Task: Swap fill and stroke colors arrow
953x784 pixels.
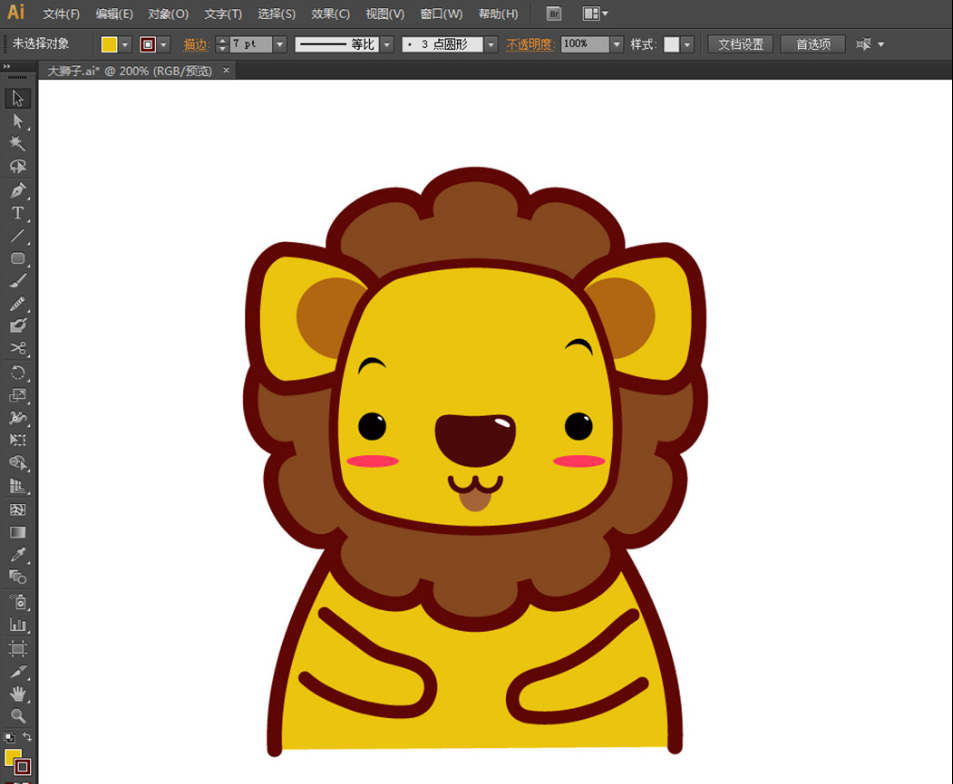Action: [x=28, y=738]
